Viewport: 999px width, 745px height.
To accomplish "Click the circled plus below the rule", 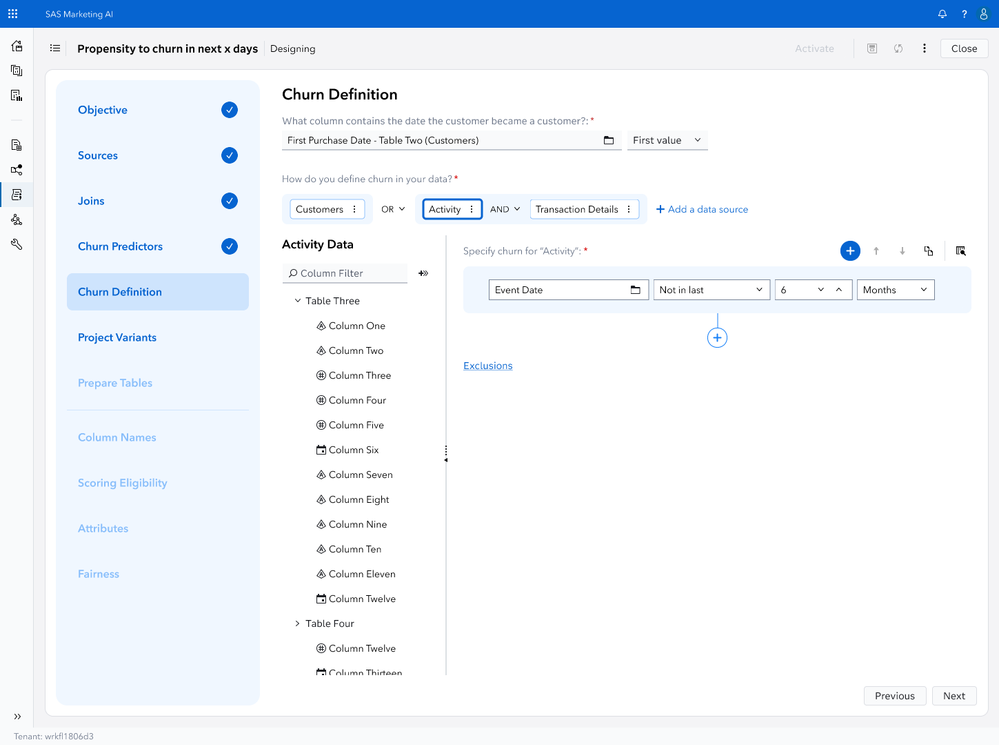I will coord(717,338).
